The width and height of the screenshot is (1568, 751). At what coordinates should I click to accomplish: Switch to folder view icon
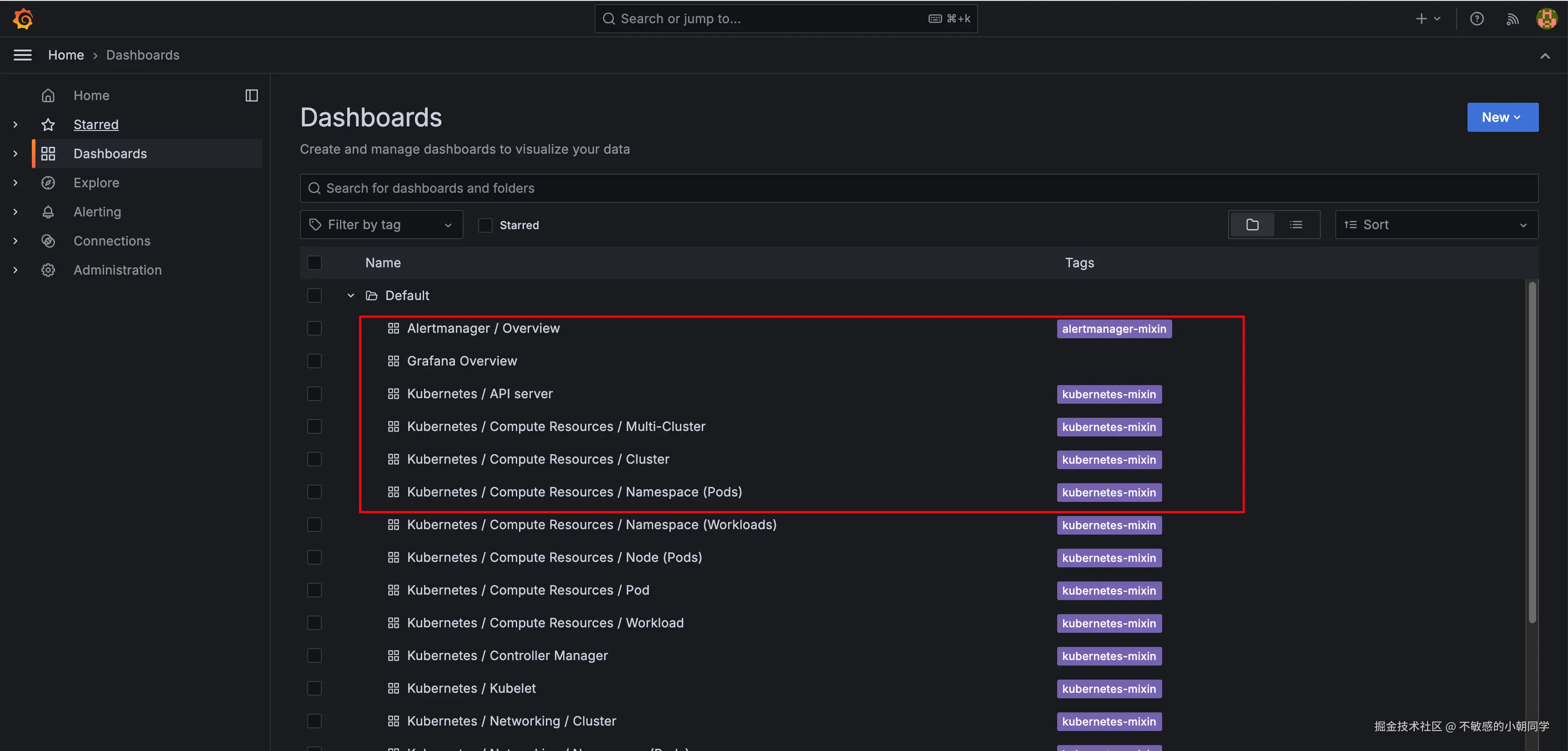pyautogui.click(x=1252, y=225)
